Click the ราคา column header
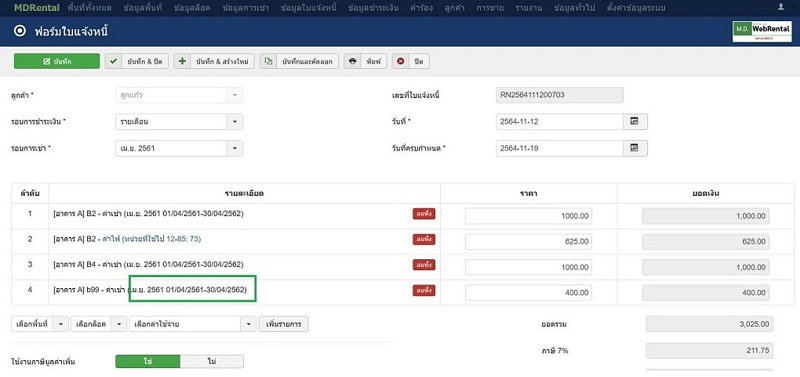Viewport: 800px width, 377px height. 529,193
